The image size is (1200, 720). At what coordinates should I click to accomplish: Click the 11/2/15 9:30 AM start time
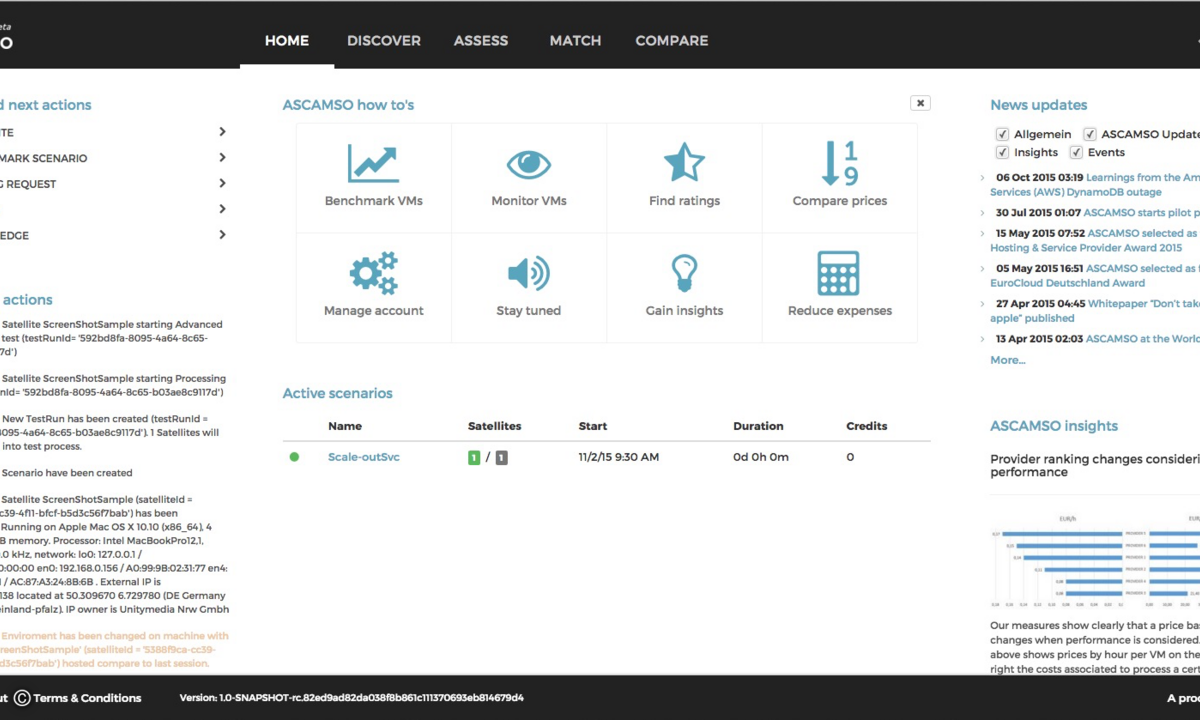(x=619, y=457)
